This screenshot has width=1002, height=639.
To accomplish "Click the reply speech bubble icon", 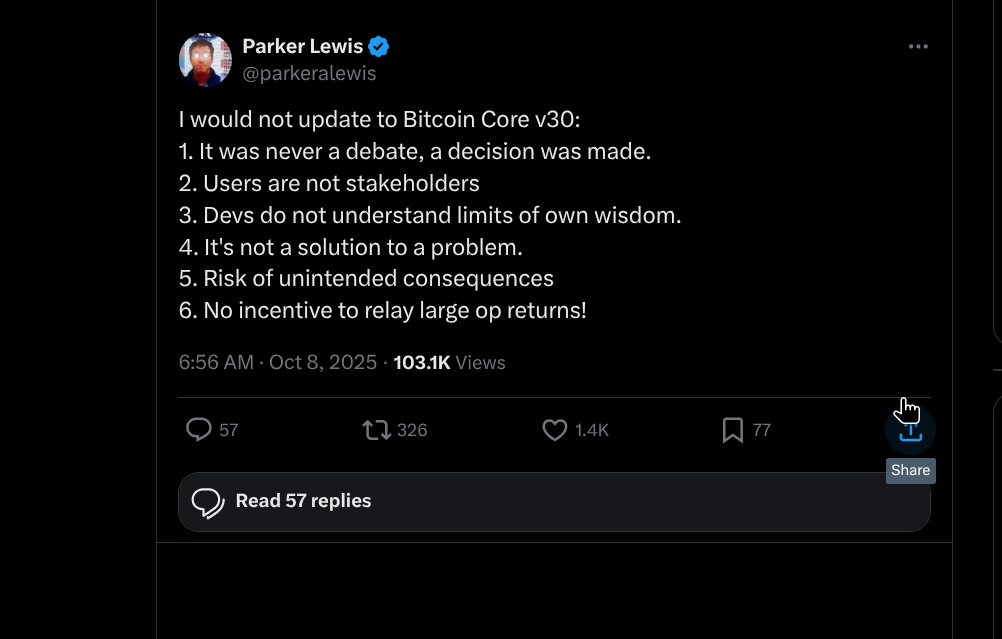I will point(199,430).
